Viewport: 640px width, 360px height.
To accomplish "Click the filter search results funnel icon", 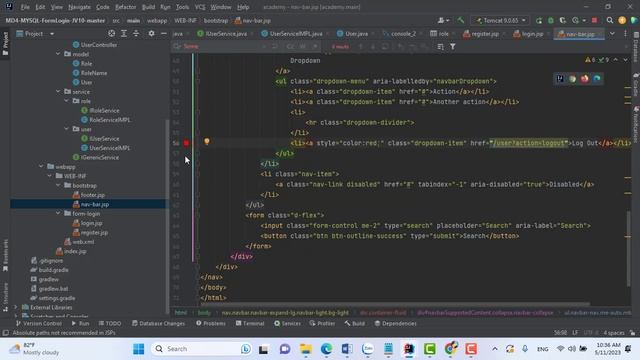I will [453, 47].
